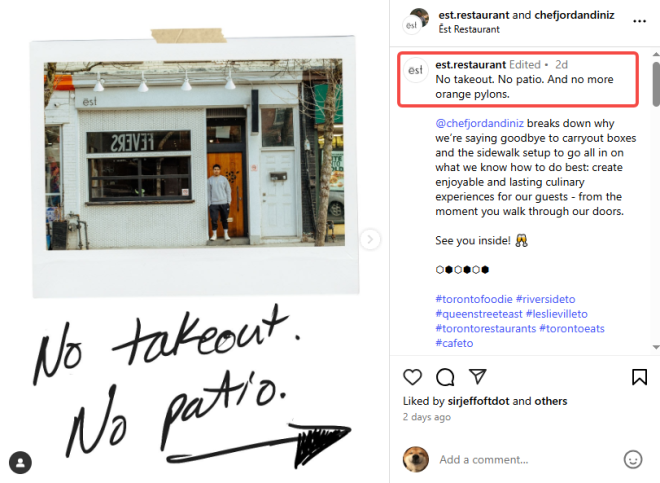Image resolution: width=660 pixels, height=483 pixels.
Task: Open the emoji picker smiley icon
Action: (x=633, y=459)
